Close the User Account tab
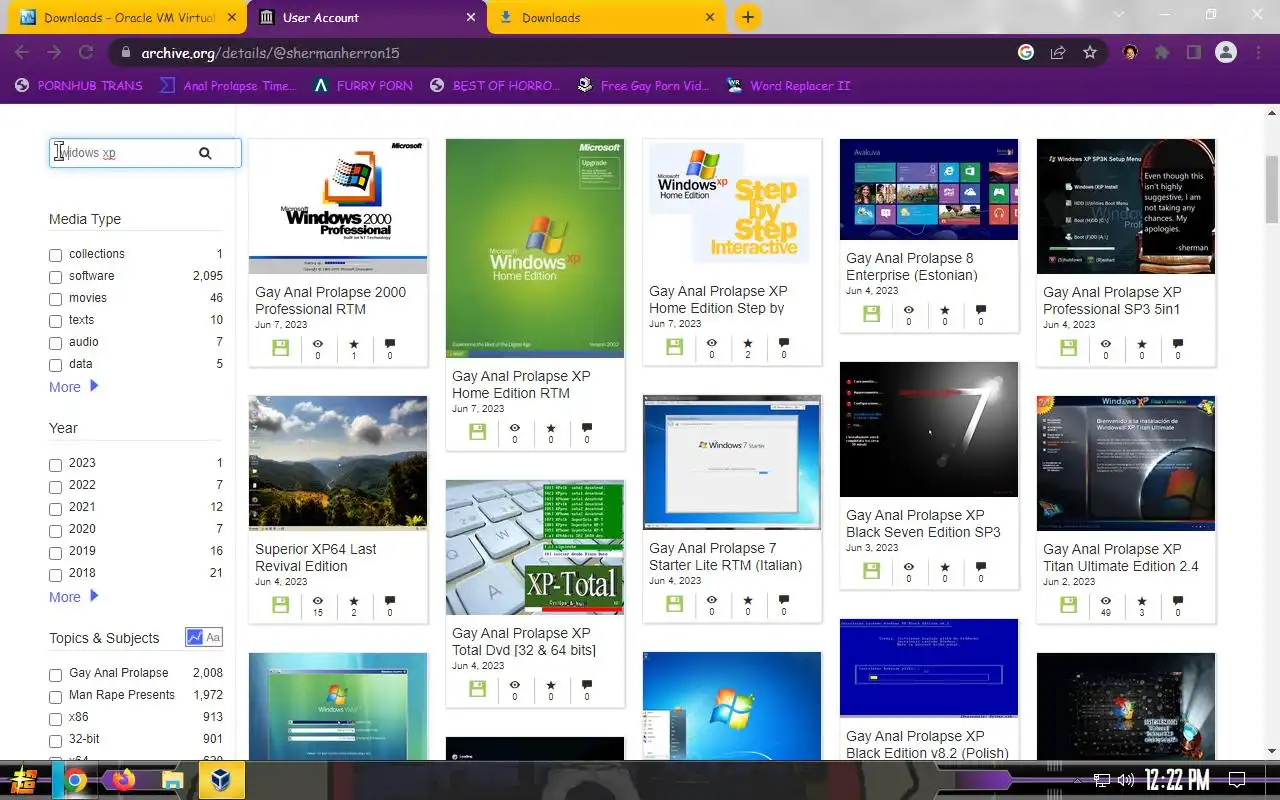 tap(471, 17)
